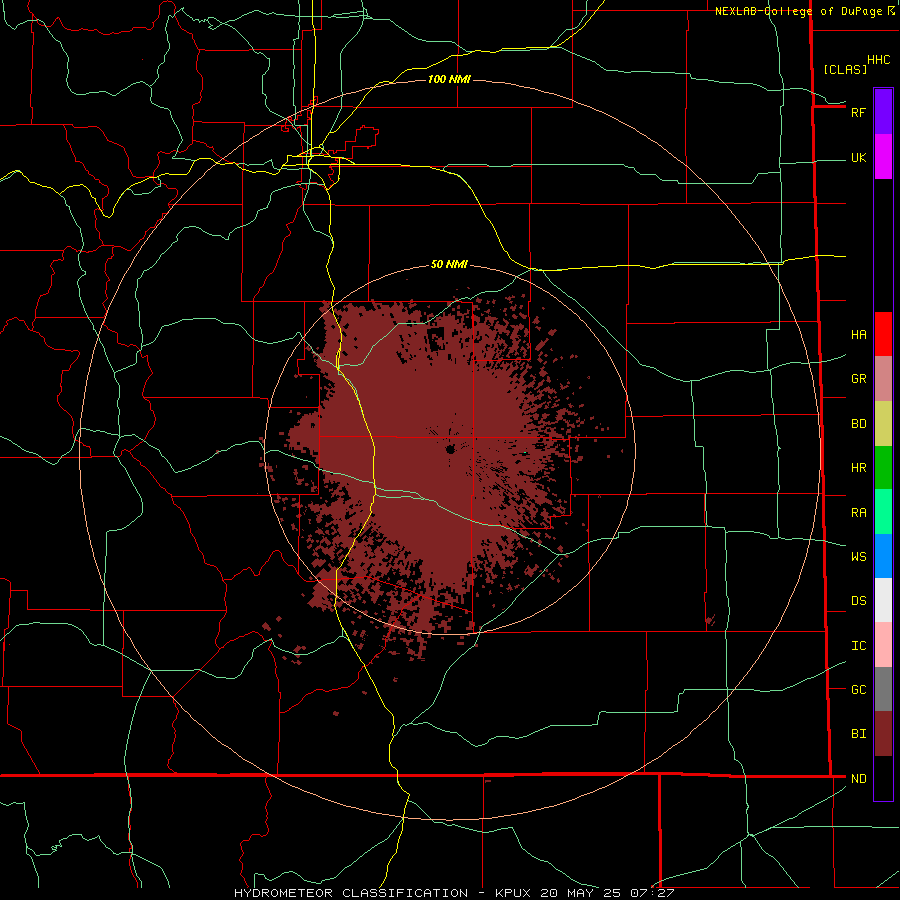The image size is (900, 900).
Task: Click the RF legend label
Action: (x=858, y=112)
